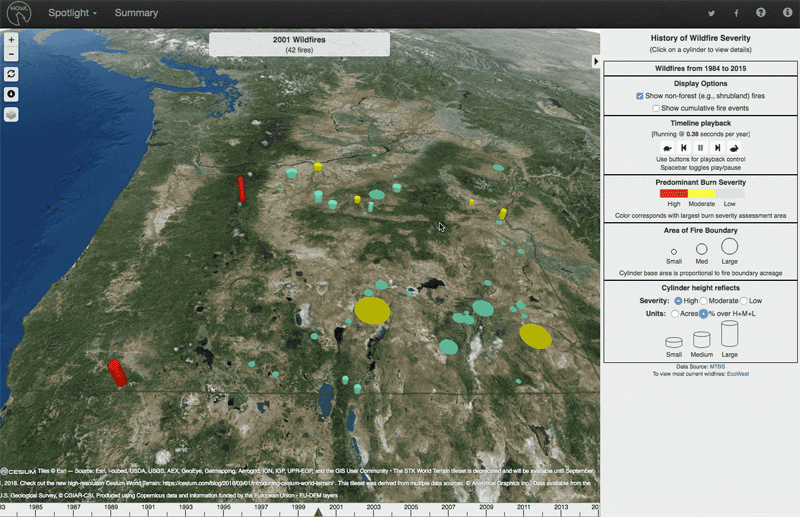800x517 pixels.
Task: Click the Facebook share icon
Action: coord(737,13)
